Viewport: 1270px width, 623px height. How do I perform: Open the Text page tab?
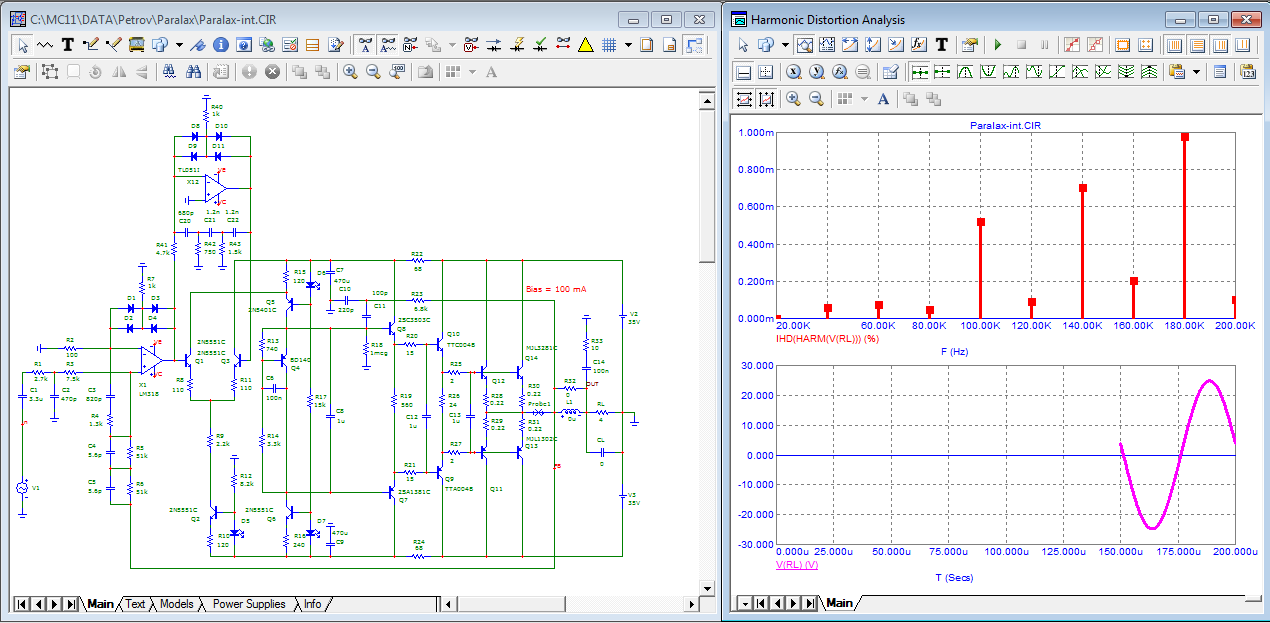pyautogui.click(x=135, y=604)
